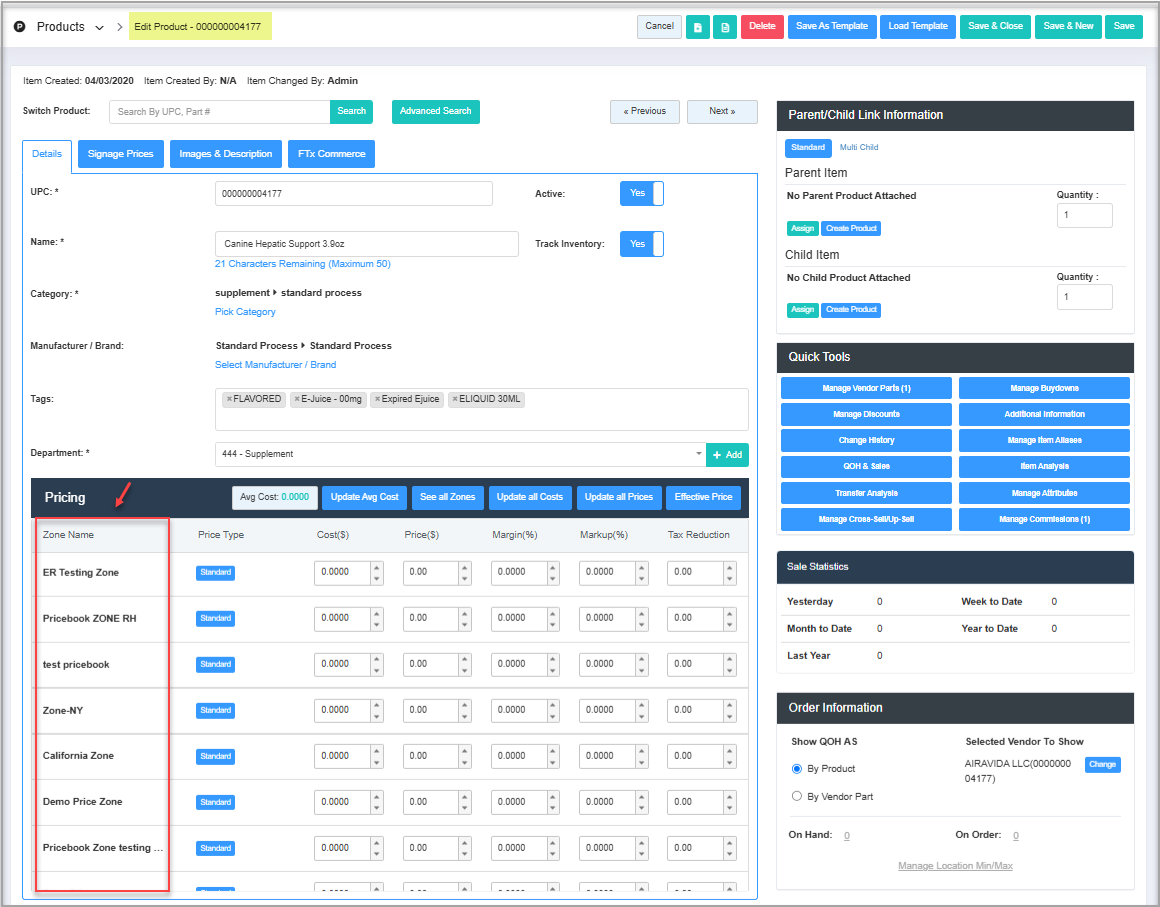Switch to the Signage Prices tab
Screen dimensions: 1160x907
click(x=120, y=154)
